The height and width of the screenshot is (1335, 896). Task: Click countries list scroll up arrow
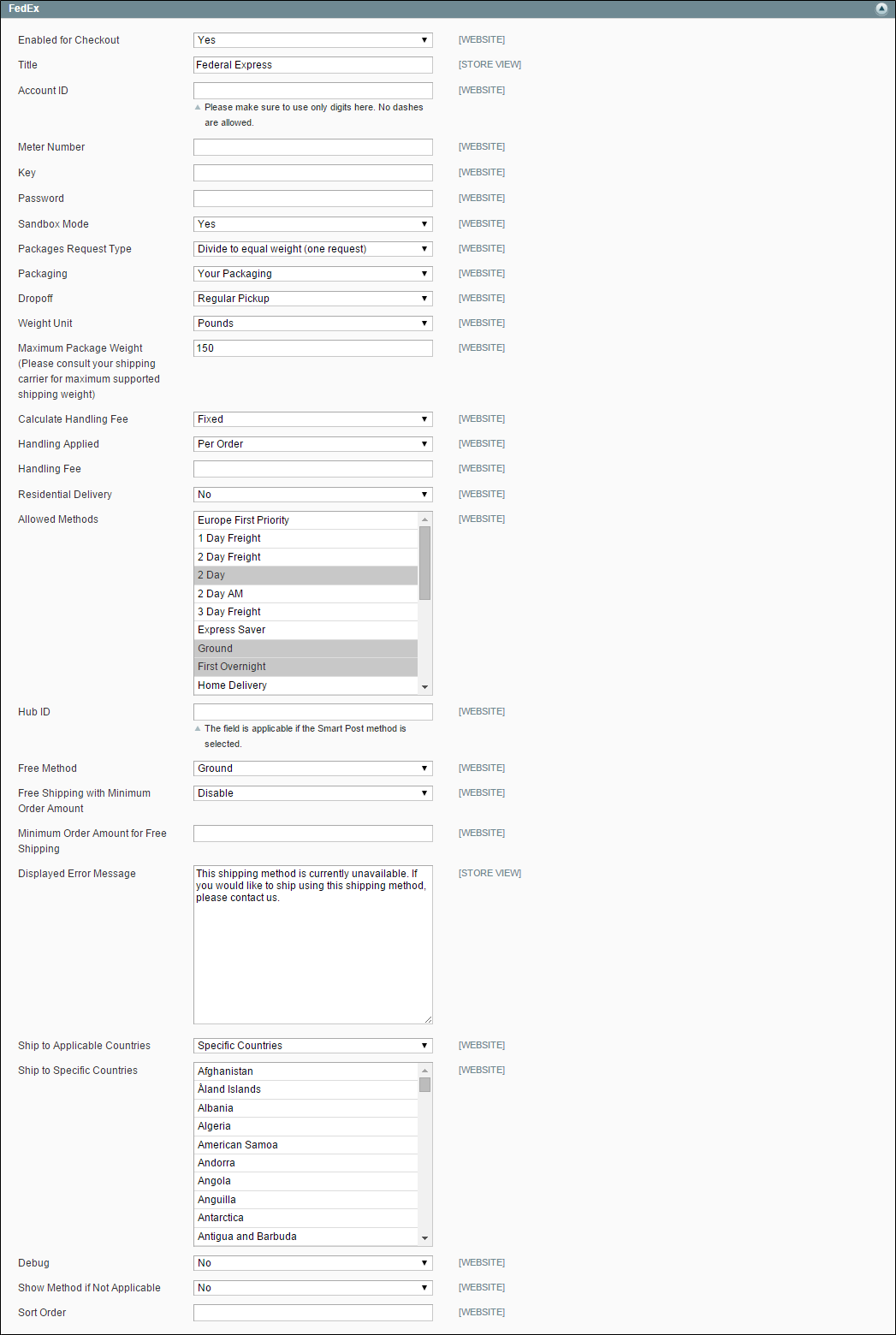tap(424, 1071)
